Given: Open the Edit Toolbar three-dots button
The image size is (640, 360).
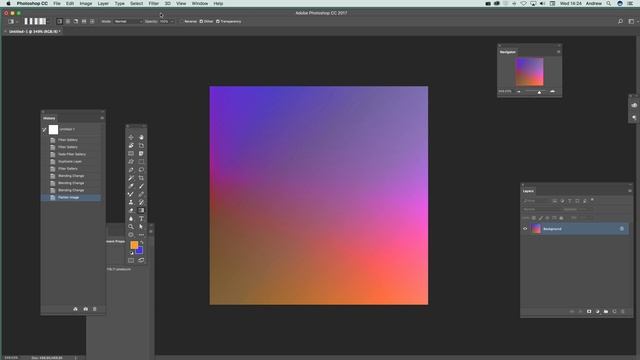Looking at the screenshot, I should (x=141, y=235).
